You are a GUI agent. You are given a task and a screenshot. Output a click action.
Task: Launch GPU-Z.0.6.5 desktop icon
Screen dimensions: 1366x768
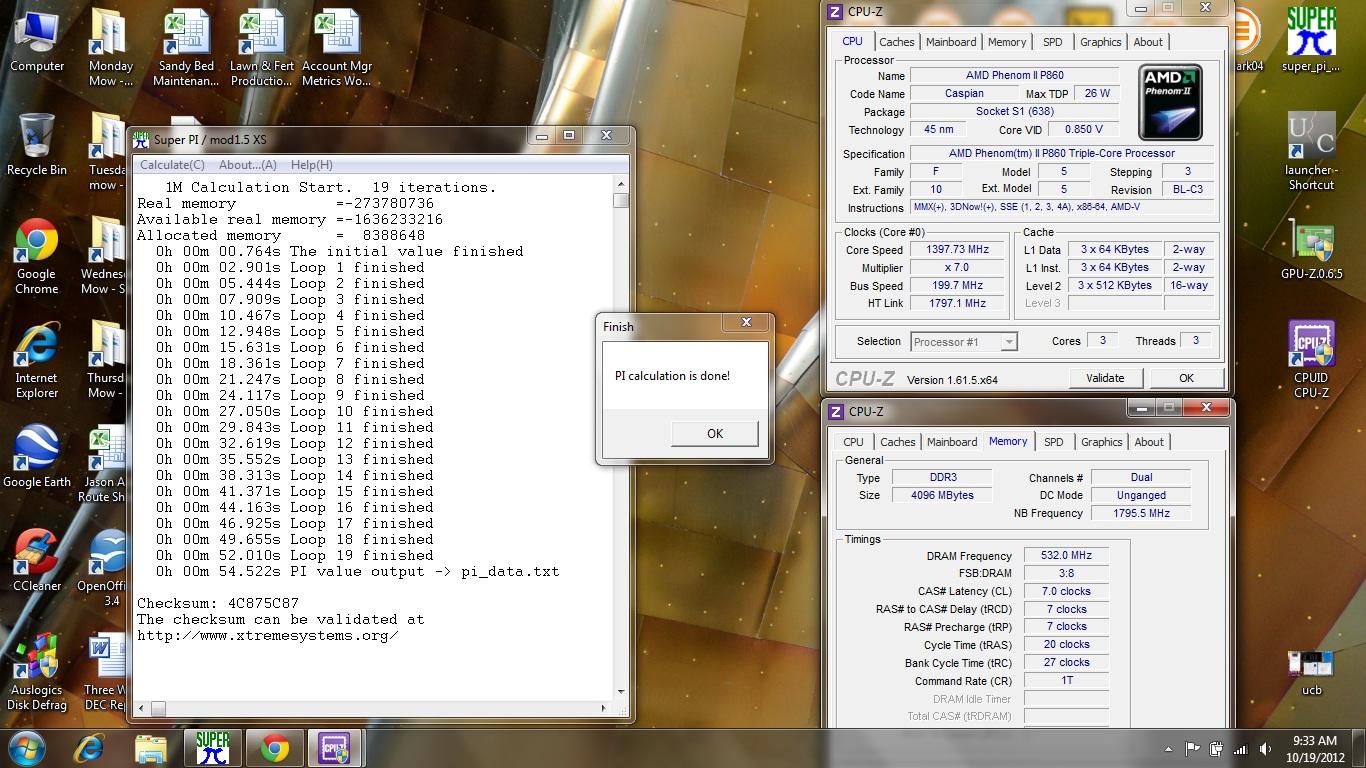(x=1311, y=250)
